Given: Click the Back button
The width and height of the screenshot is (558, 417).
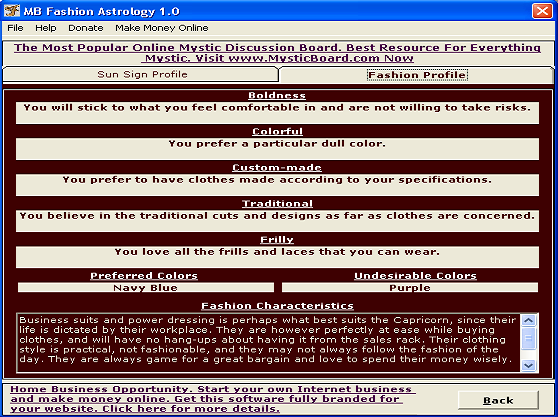Looking at the screenshot, I should tap(498, 401).
